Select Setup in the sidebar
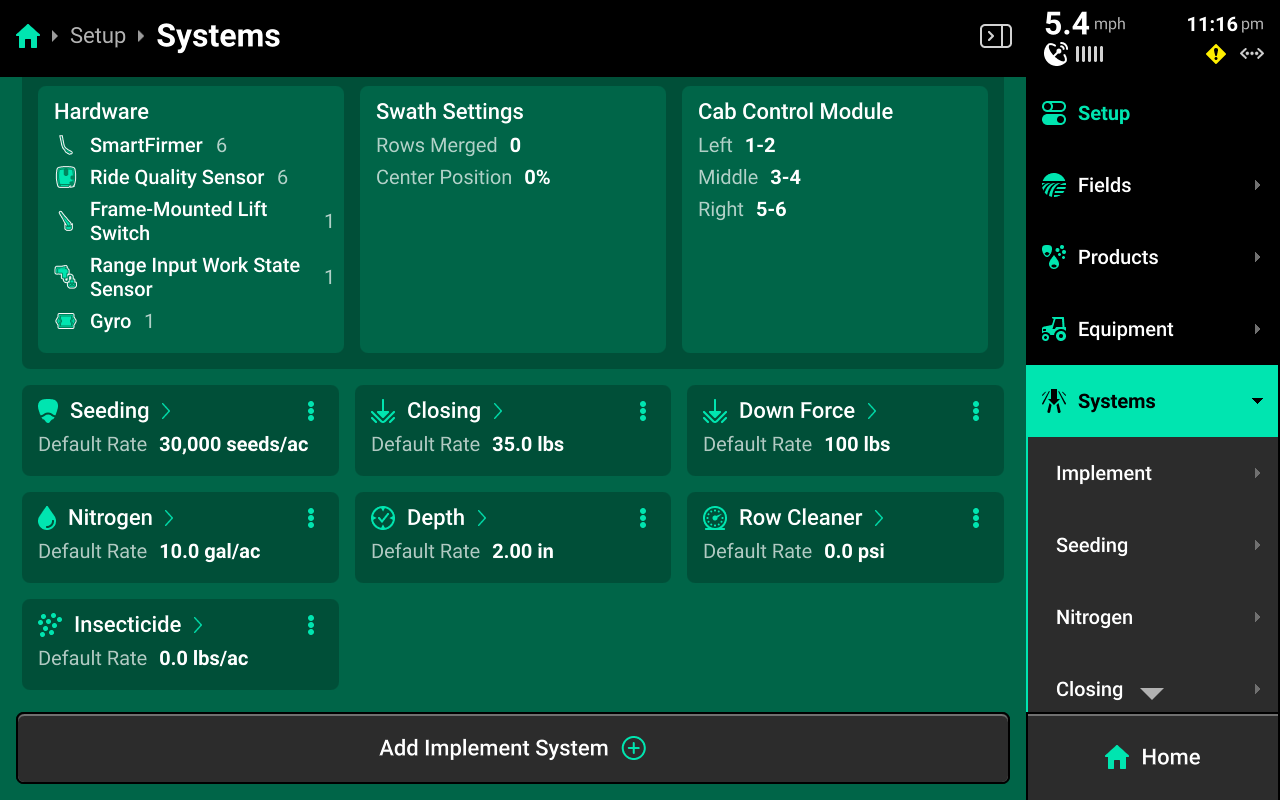The image size is (1280, 800). [x=1153, y=113]
